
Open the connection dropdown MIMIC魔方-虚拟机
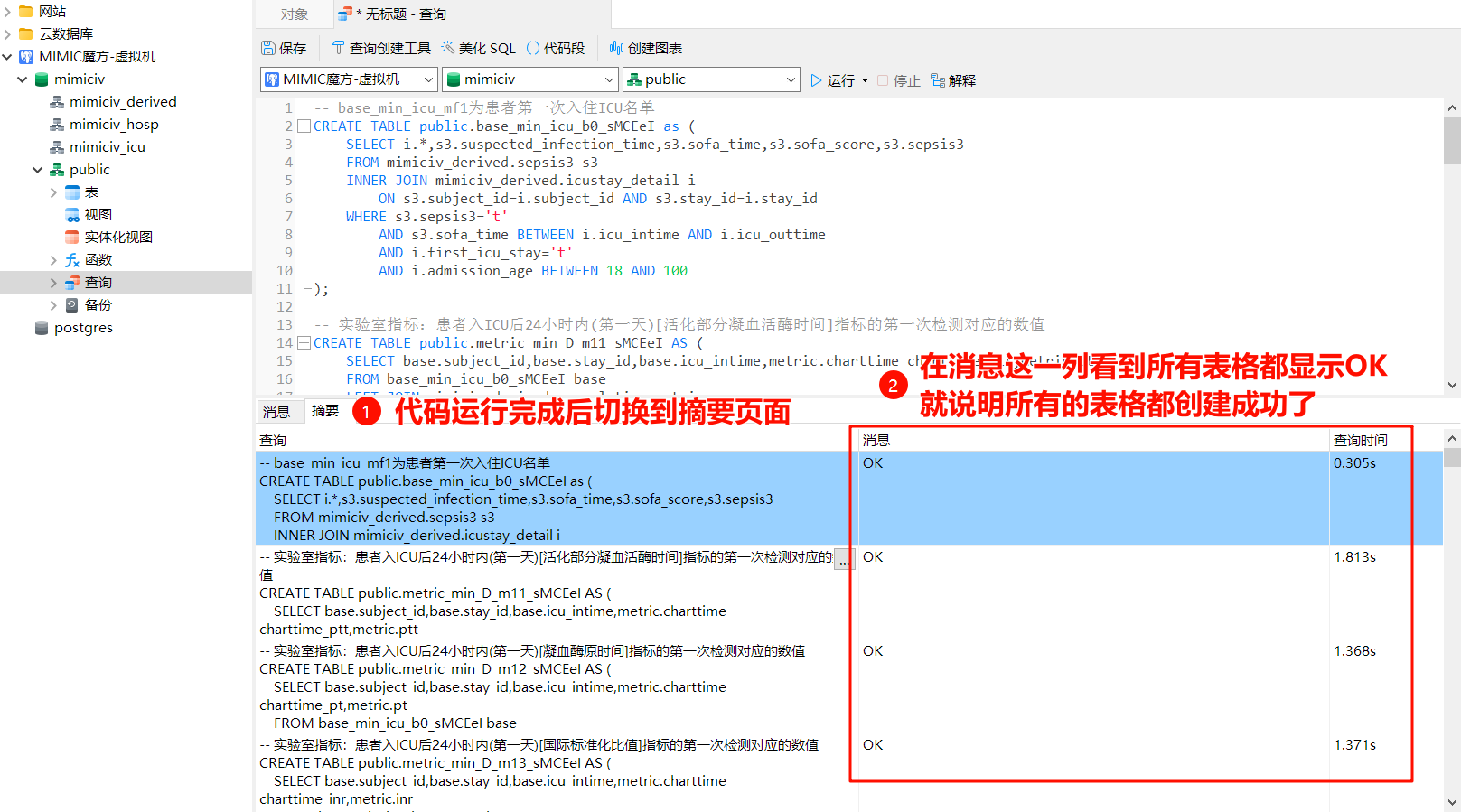pyautogui.click(x=349, y=79)
